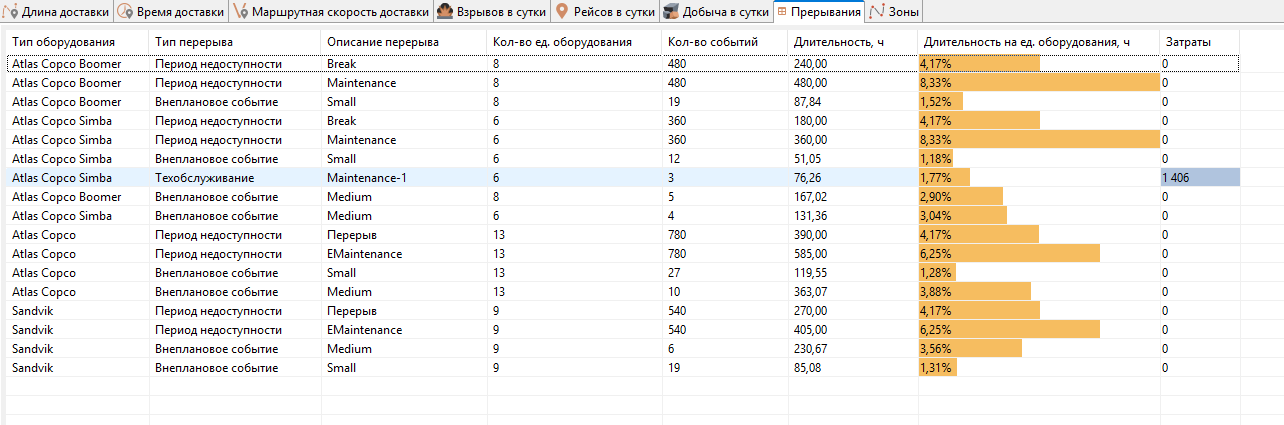
Task: Click the Взрывов в сутки icon
Action: pos(445,12)
